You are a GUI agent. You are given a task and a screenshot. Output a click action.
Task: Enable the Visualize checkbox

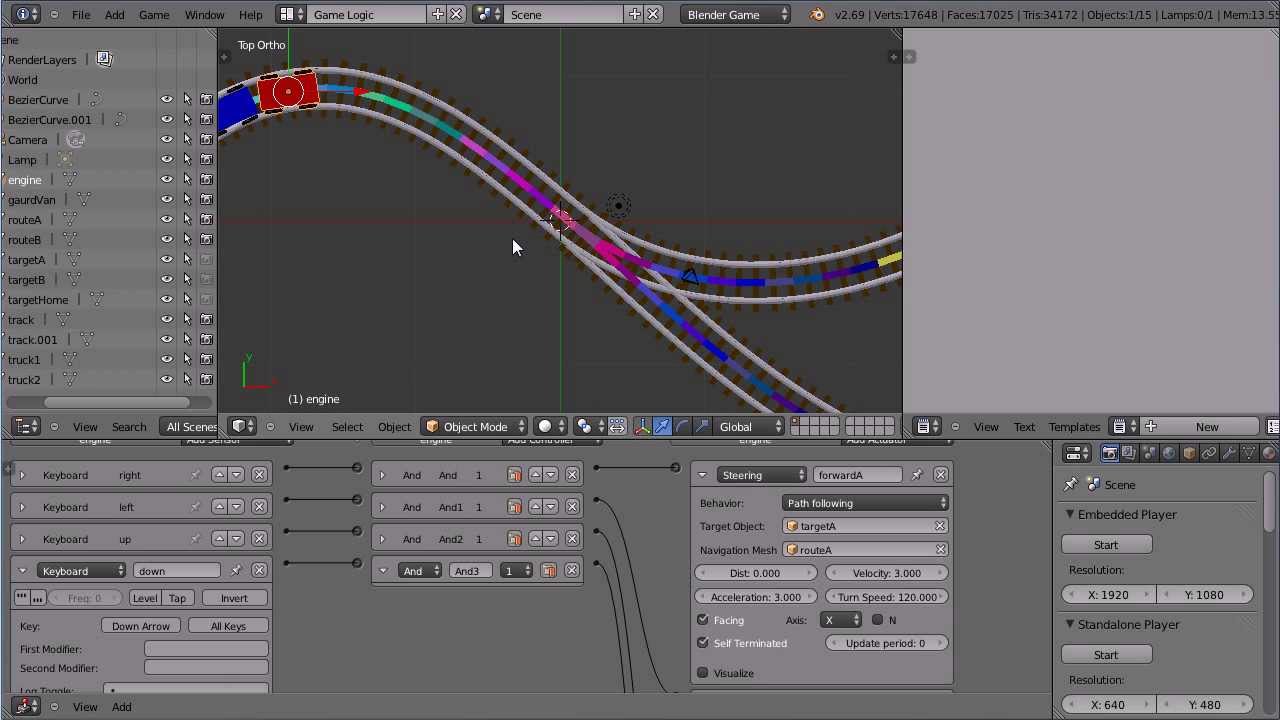[703, 673]
